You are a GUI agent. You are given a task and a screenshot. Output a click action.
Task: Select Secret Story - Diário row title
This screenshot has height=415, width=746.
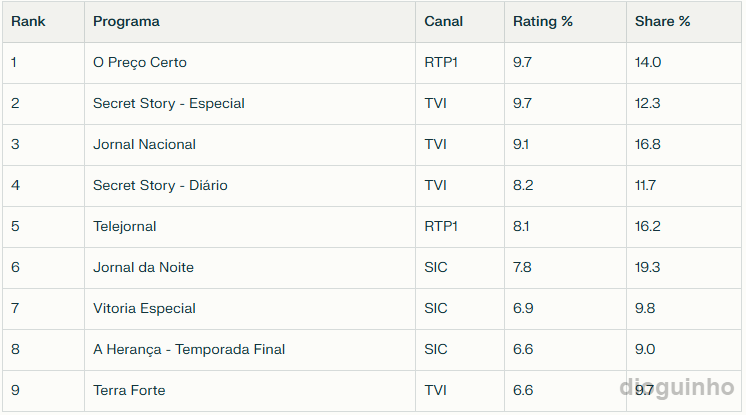tap(160, 186)
